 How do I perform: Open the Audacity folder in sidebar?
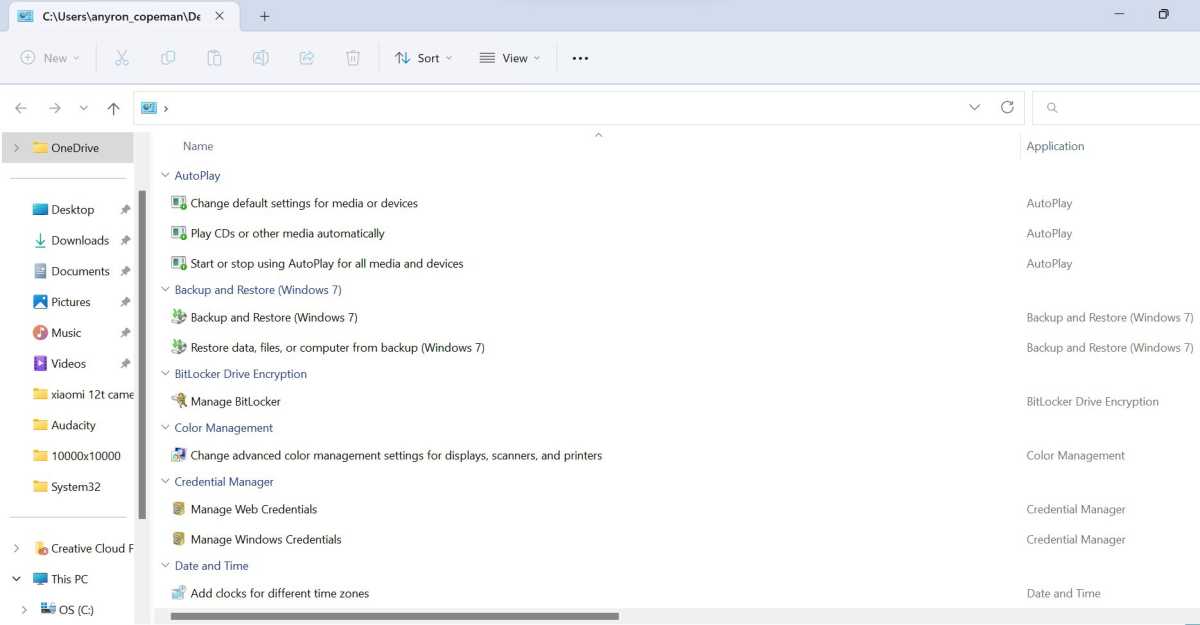tap(72, 425)
